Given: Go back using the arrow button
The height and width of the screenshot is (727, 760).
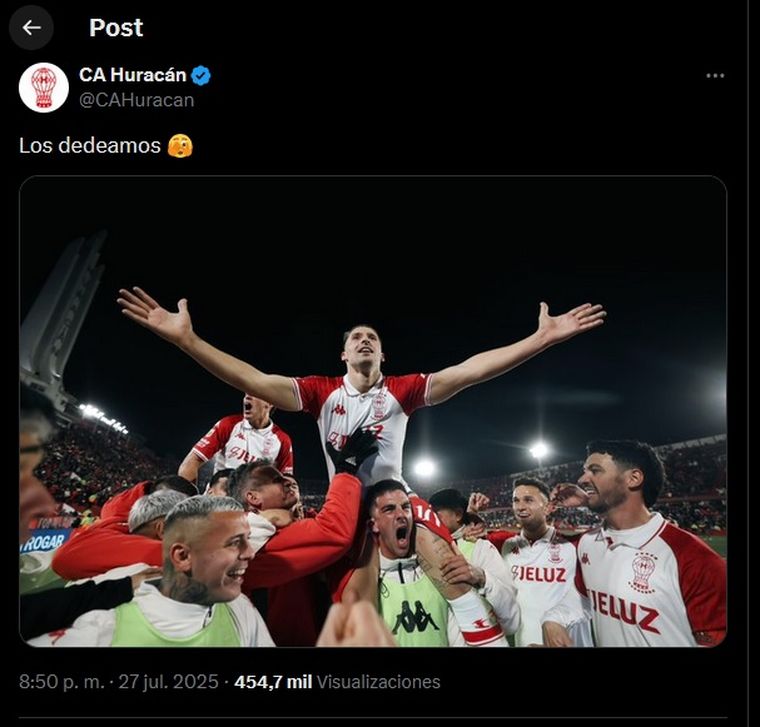Looking at the screenshot, I should pyautogui.click(x=31, y=28).
